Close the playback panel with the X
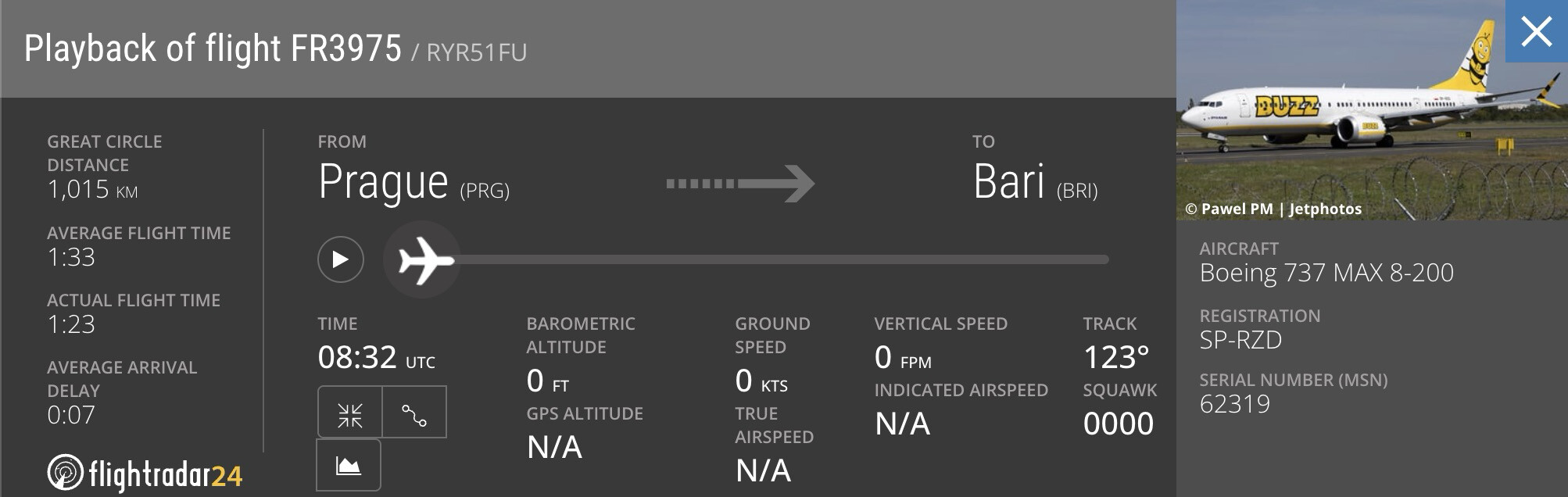This screenshot has height=497, width=1568. point(1536,32)
